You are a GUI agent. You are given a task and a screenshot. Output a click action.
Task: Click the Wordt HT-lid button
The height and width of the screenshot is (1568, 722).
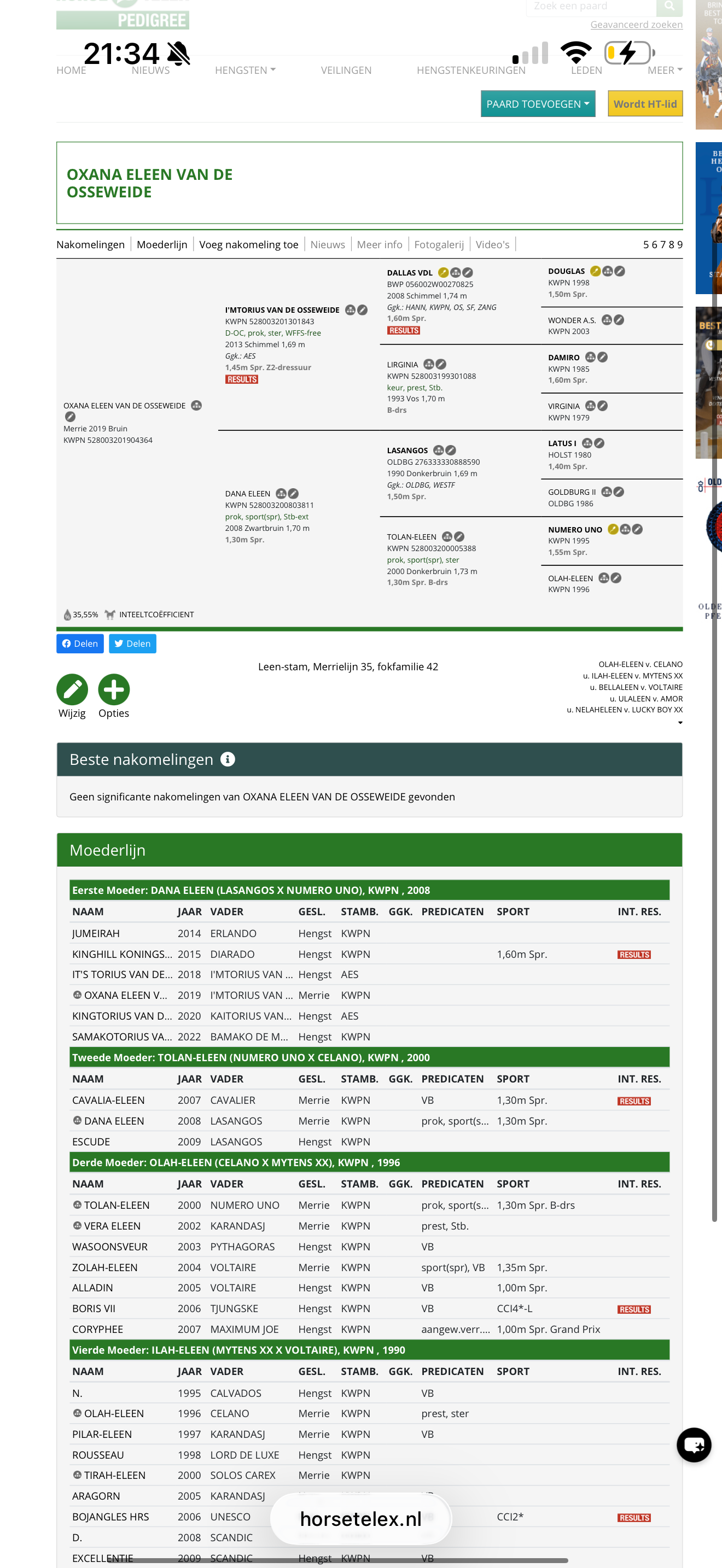pos(645,104)
